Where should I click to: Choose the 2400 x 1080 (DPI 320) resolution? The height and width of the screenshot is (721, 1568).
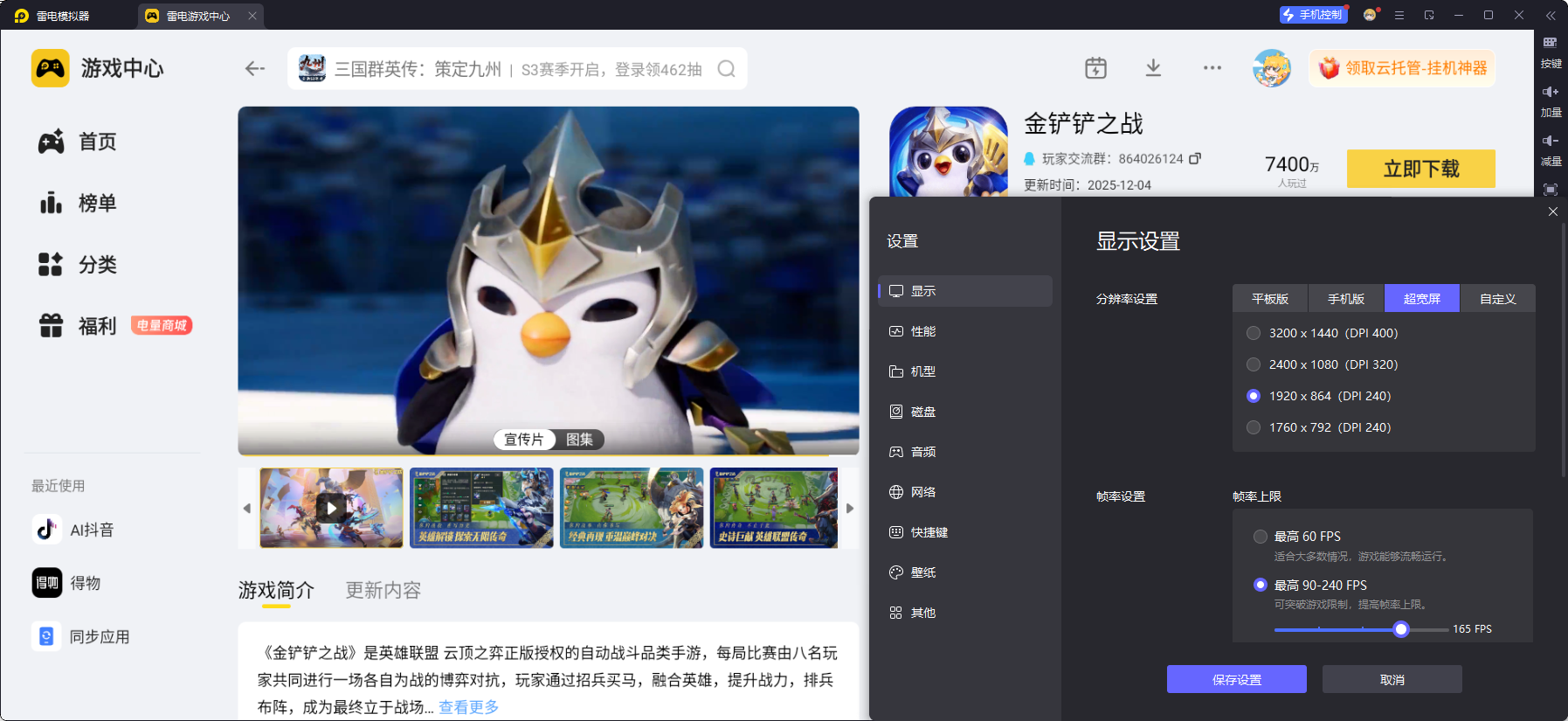click(1323, 364)
